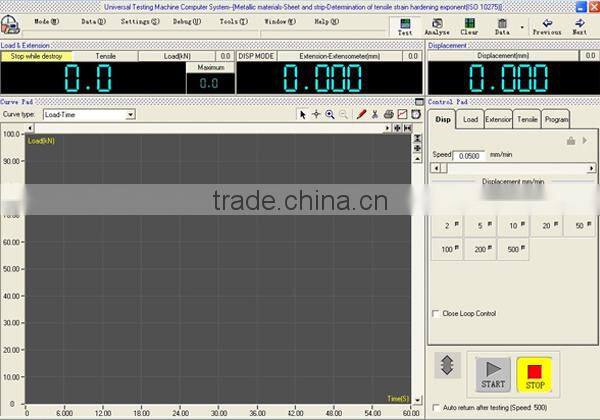Select the 500 mm/min speed preset
Viewport: 600px width, 420px height.
pyautogui.click(x=514, y=249)
